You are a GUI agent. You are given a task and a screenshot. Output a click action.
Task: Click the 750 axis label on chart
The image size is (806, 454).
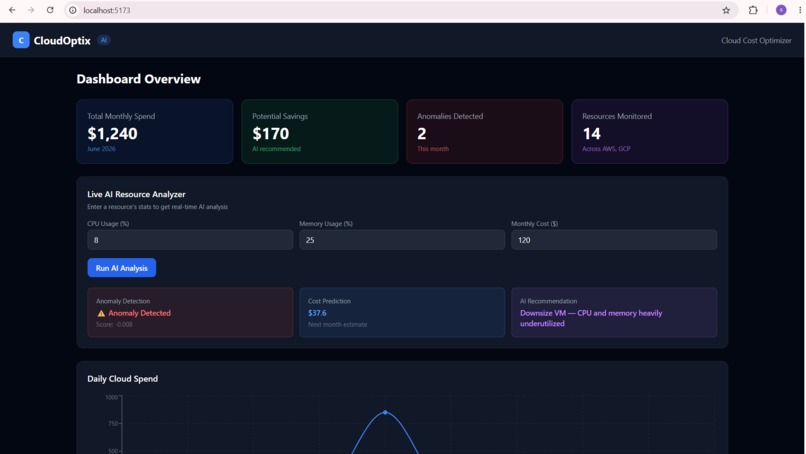tap(113, 424)
